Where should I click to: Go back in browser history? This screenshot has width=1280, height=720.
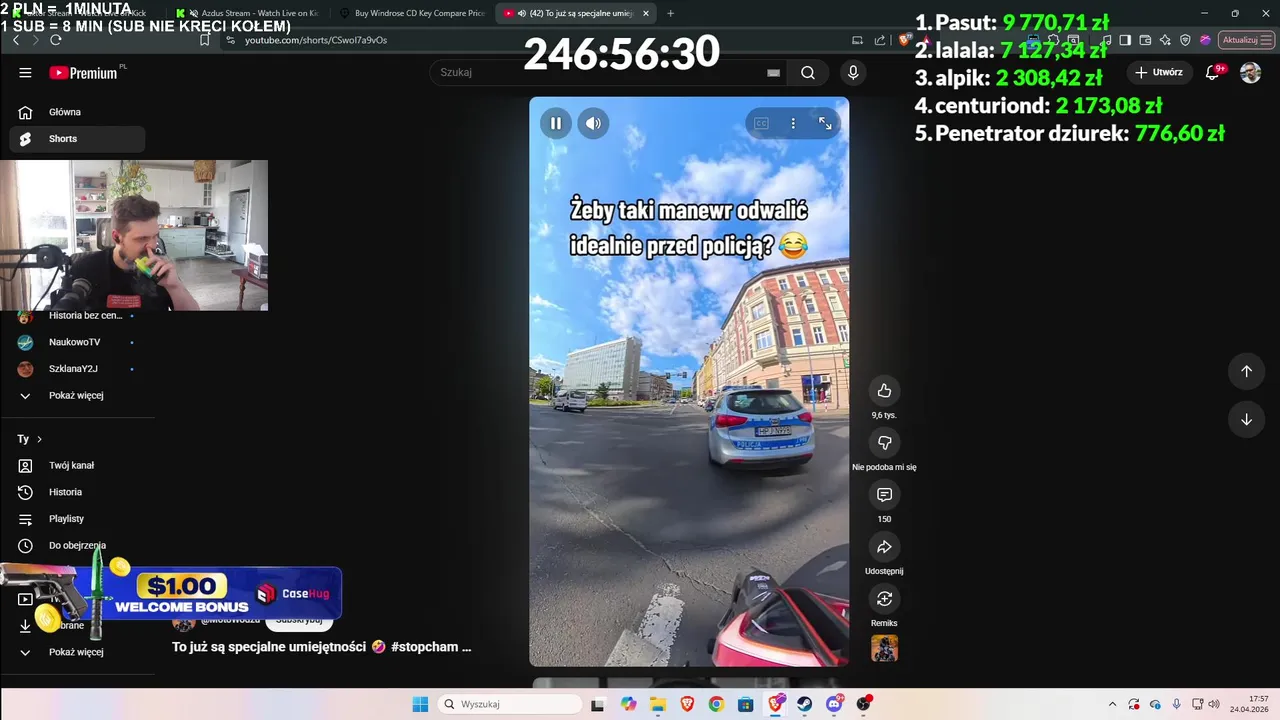pos(16,40)
